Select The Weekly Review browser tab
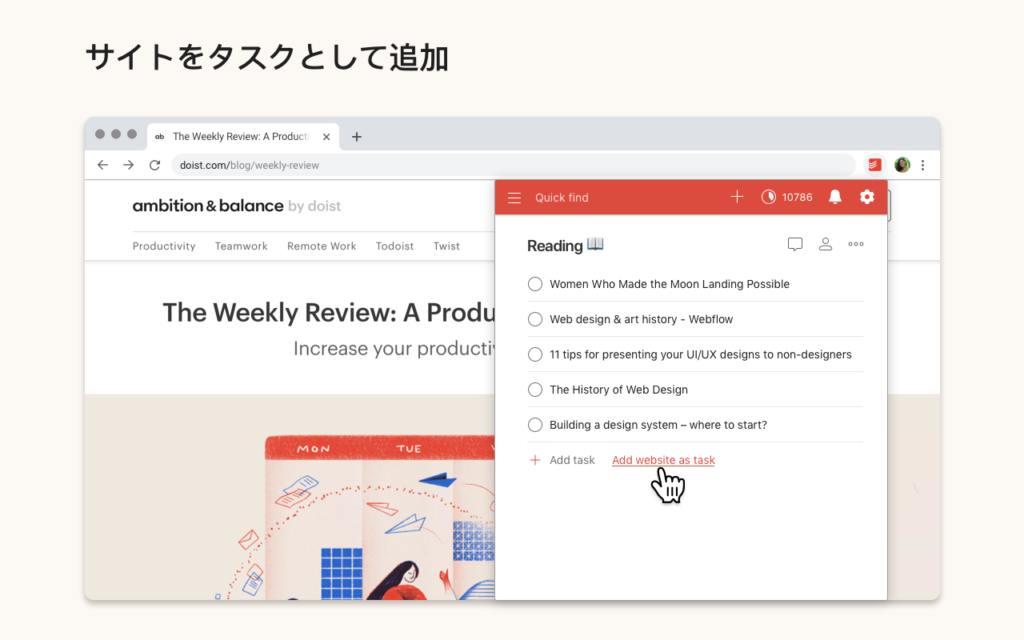 click(243, 136)
